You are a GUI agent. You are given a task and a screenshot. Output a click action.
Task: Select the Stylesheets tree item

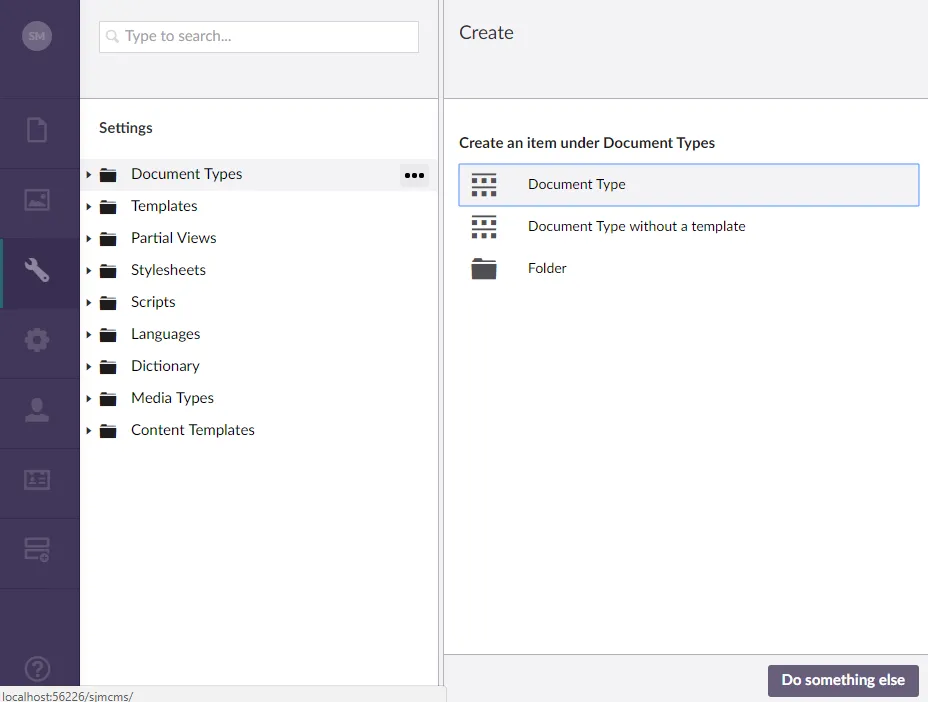[168, 271]
